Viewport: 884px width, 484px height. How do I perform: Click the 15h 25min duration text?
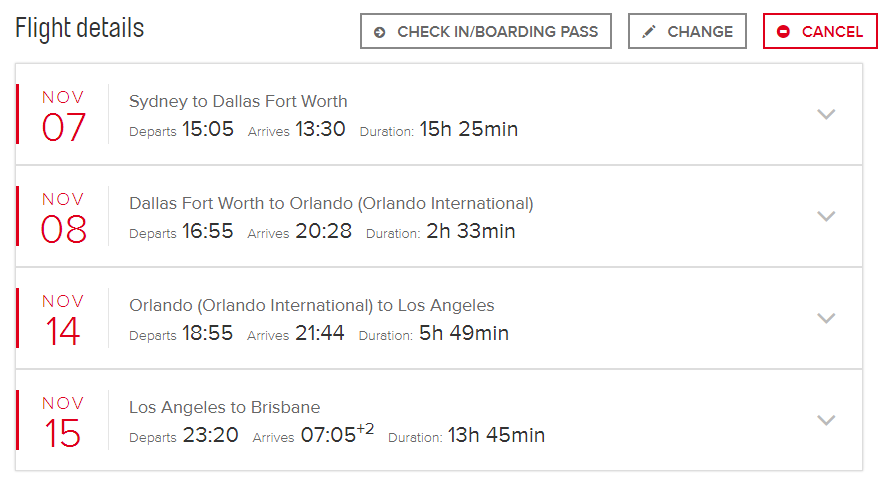pyautogui.click(x=468, y=130)
